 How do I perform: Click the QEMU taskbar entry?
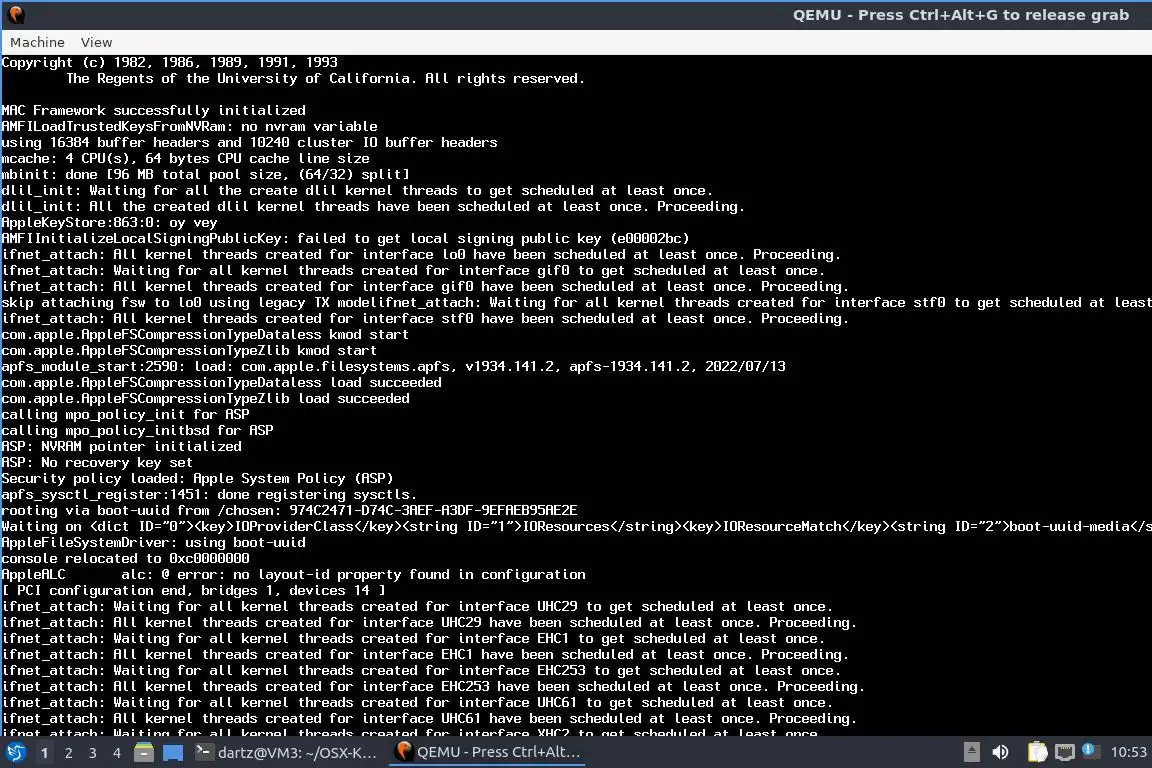[x=488, y=753]
